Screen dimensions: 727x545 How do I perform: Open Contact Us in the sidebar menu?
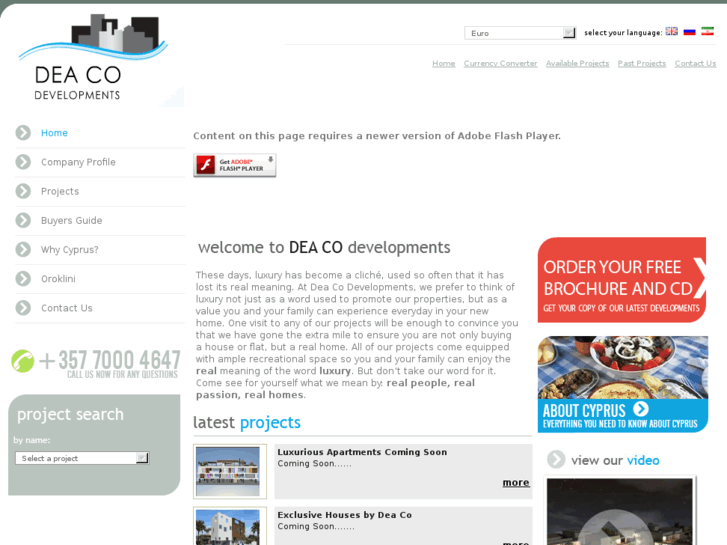point(67,308)
